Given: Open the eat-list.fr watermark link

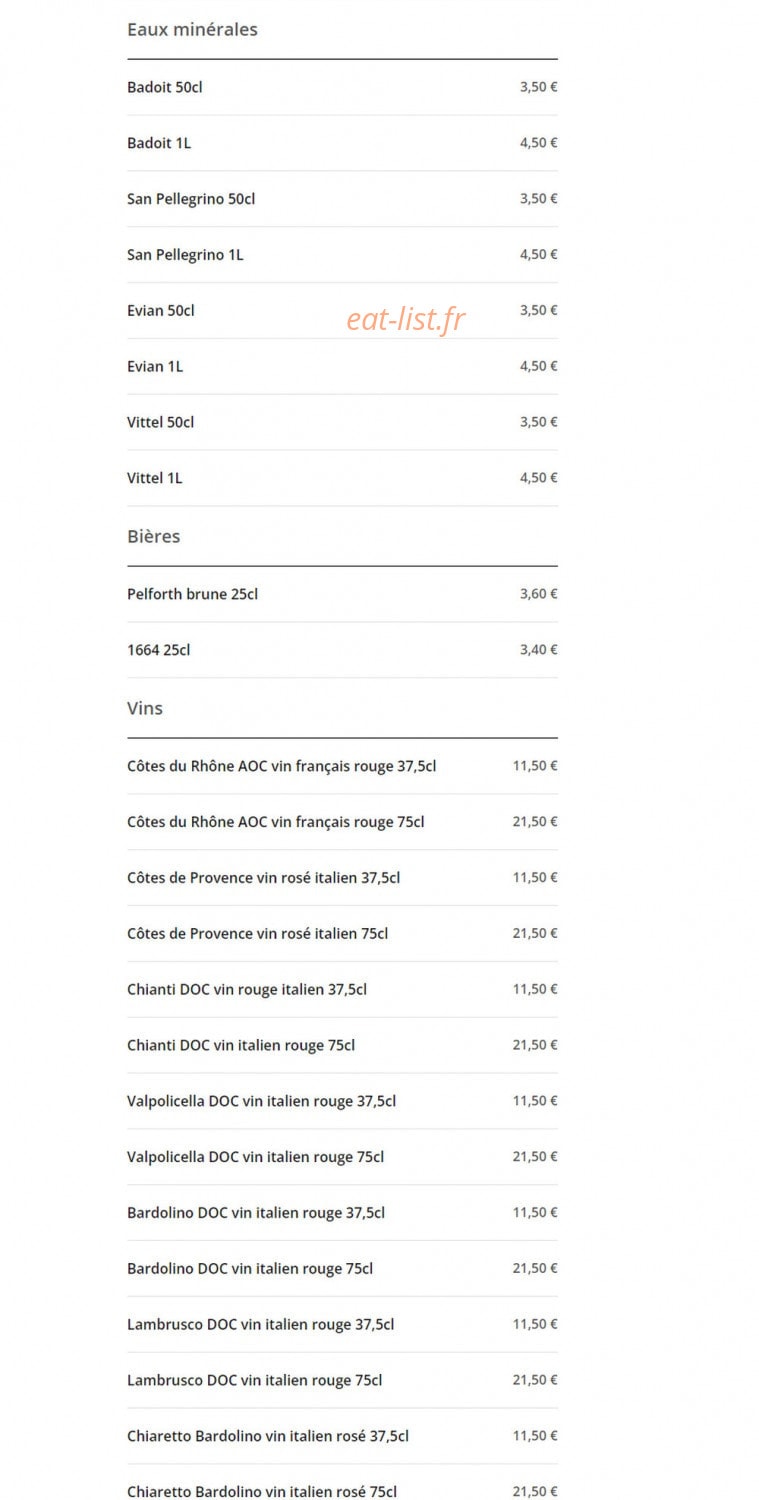Looking at the screenshot, I should tap(406, 319).
